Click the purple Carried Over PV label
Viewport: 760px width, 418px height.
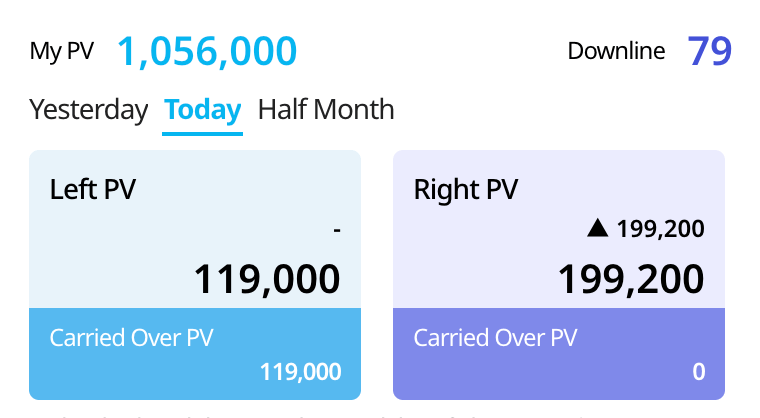click(495, 337)
